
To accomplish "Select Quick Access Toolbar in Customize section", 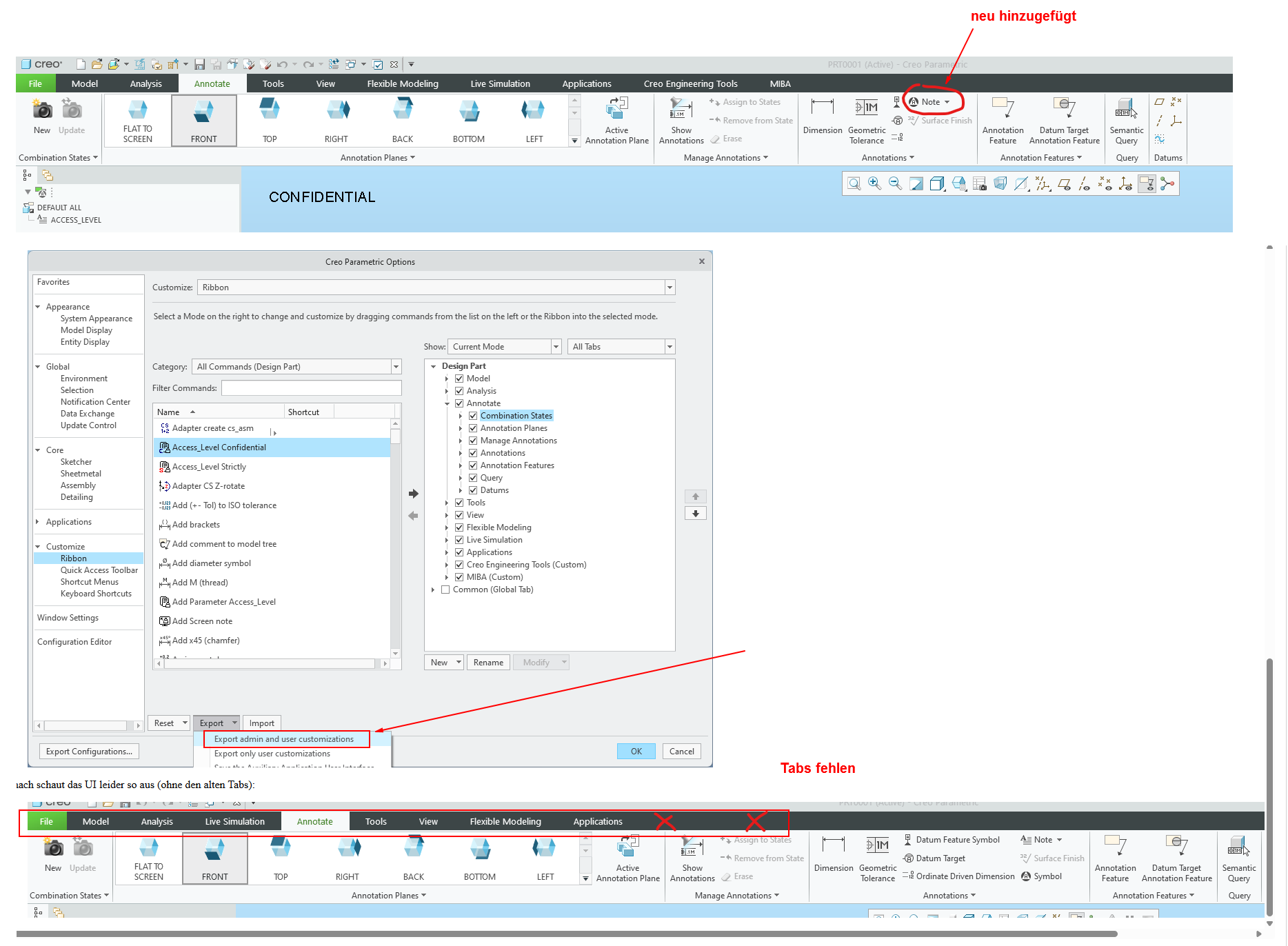I will pyautogui.click(x=99, y=570).
